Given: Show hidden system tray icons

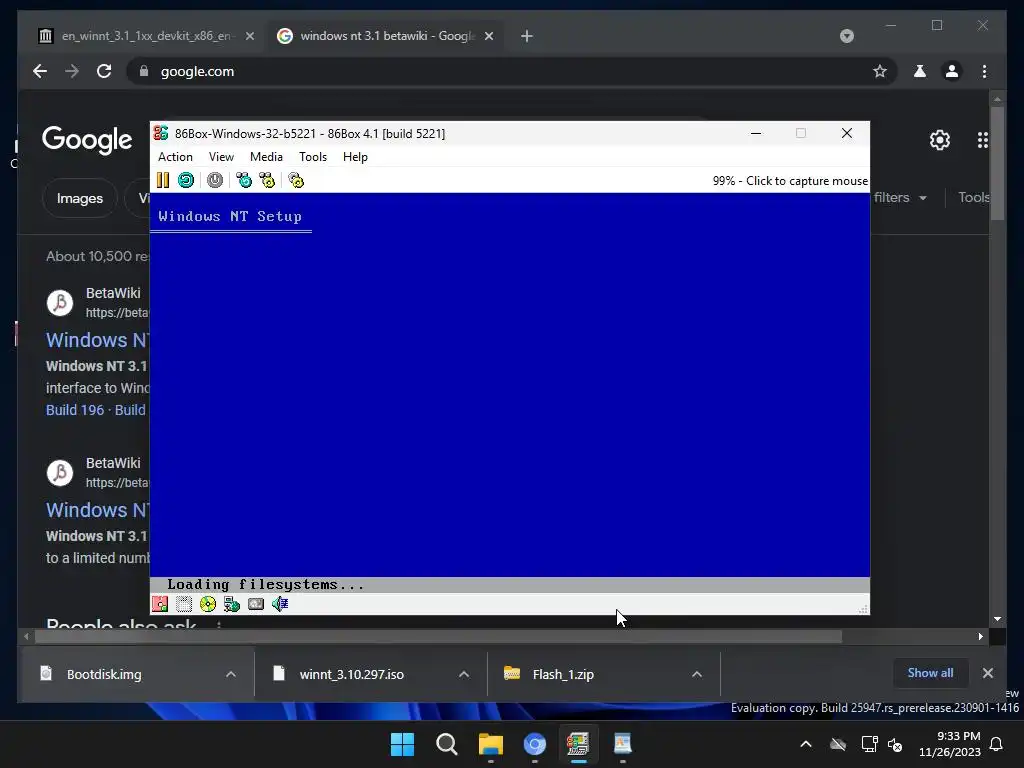Looking at the screenshot, I should pos(806,744).
